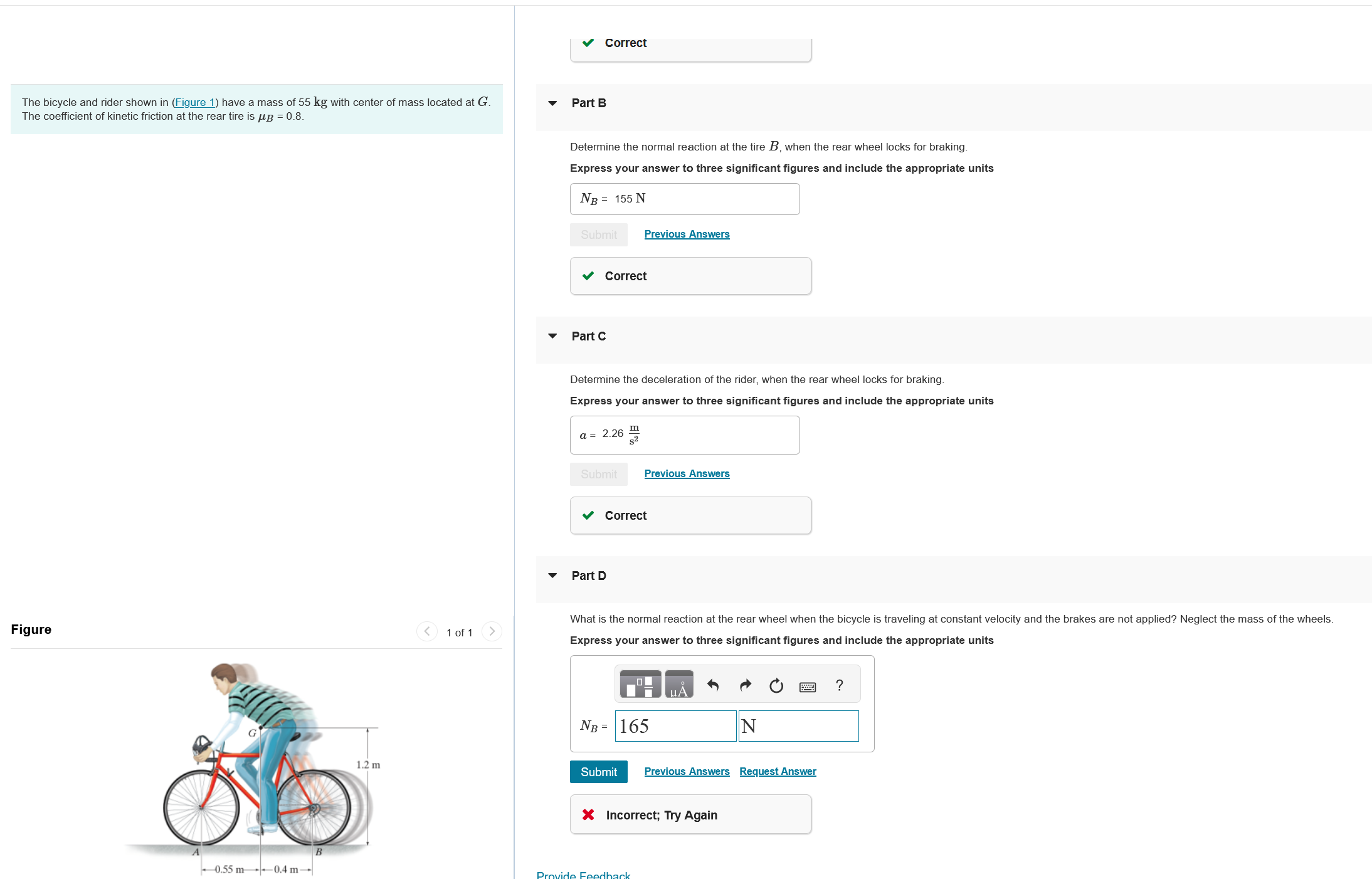Click Request Answer in Part D

tap(777, 771)
